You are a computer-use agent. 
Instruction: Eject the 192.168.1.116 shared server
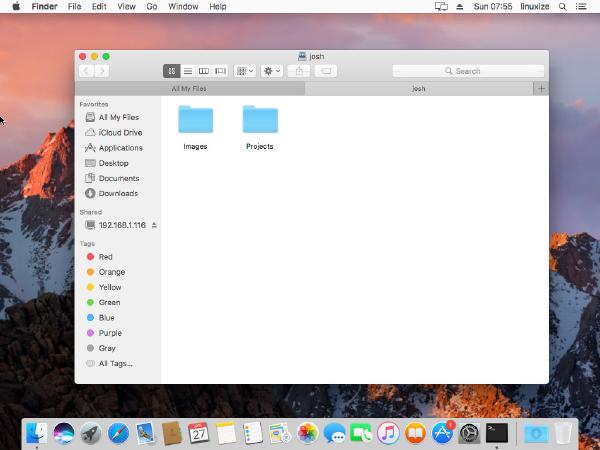click(x=154, y=225)
